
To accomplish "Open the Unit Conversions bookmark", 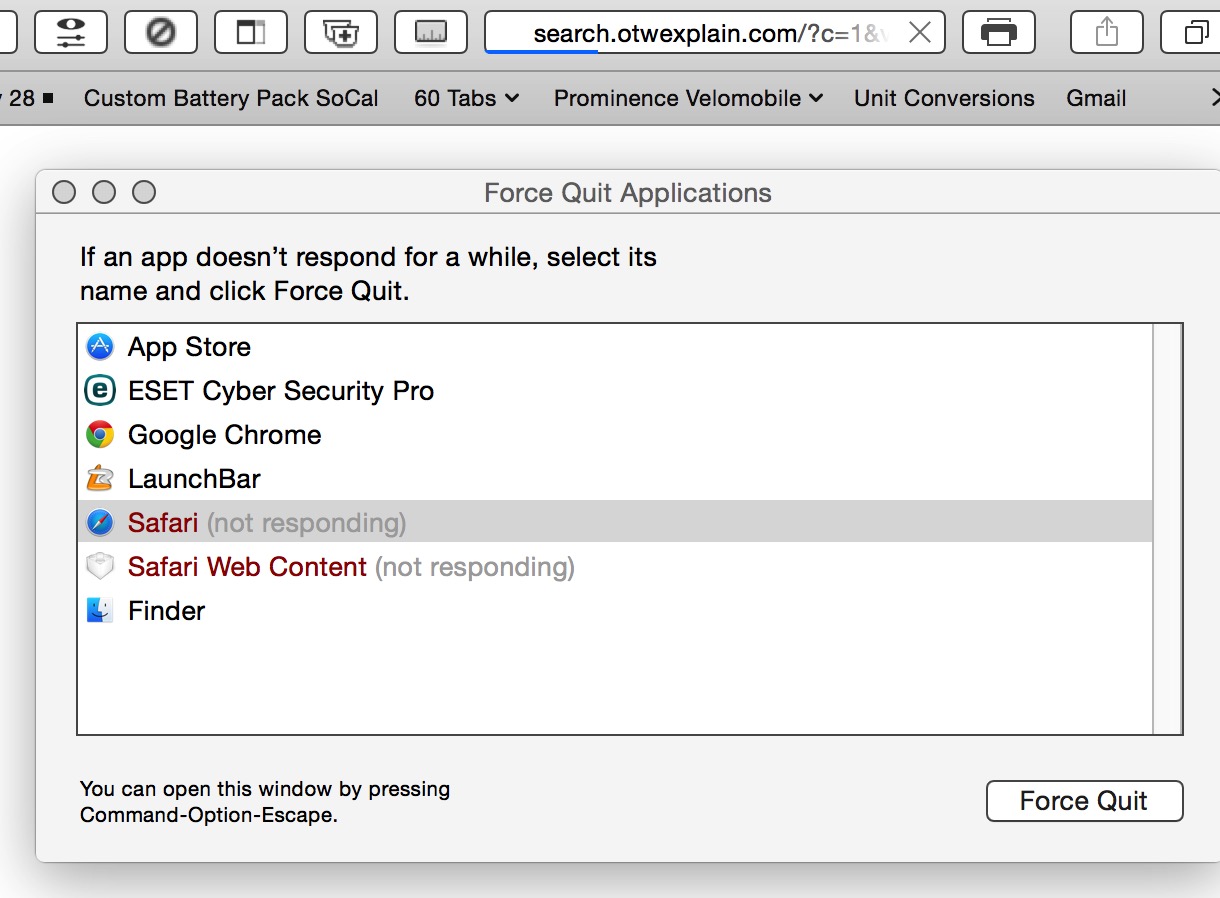I will [x=944, y=98].
